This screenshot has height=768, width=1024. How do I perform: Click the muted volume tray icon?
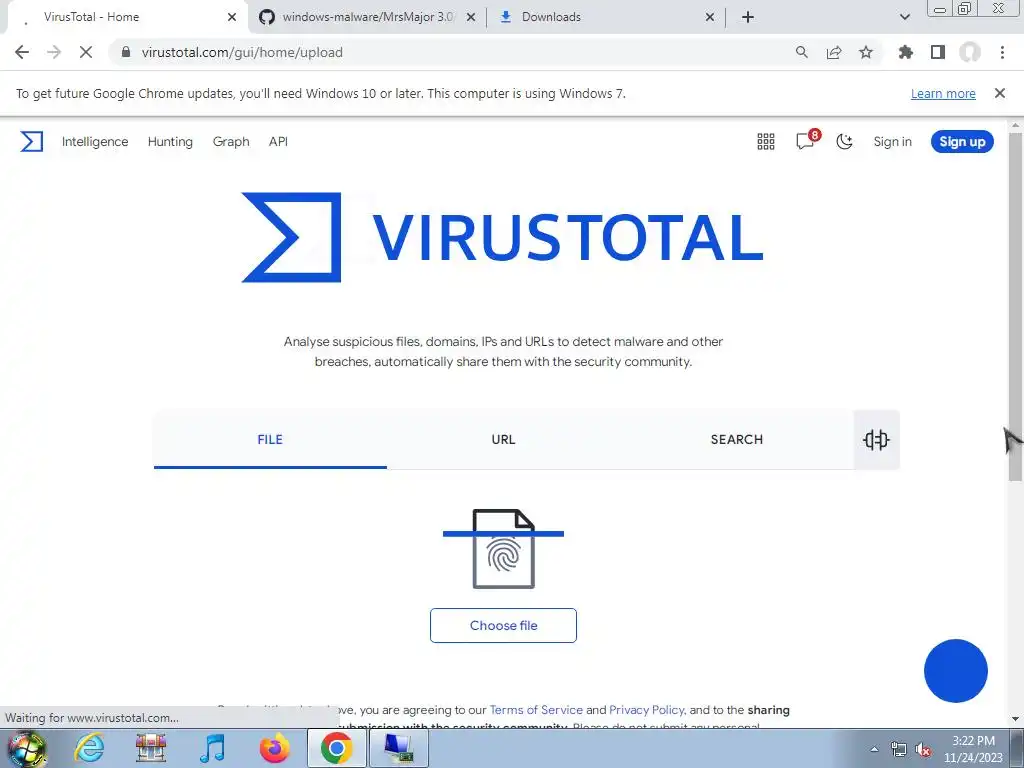923,749
